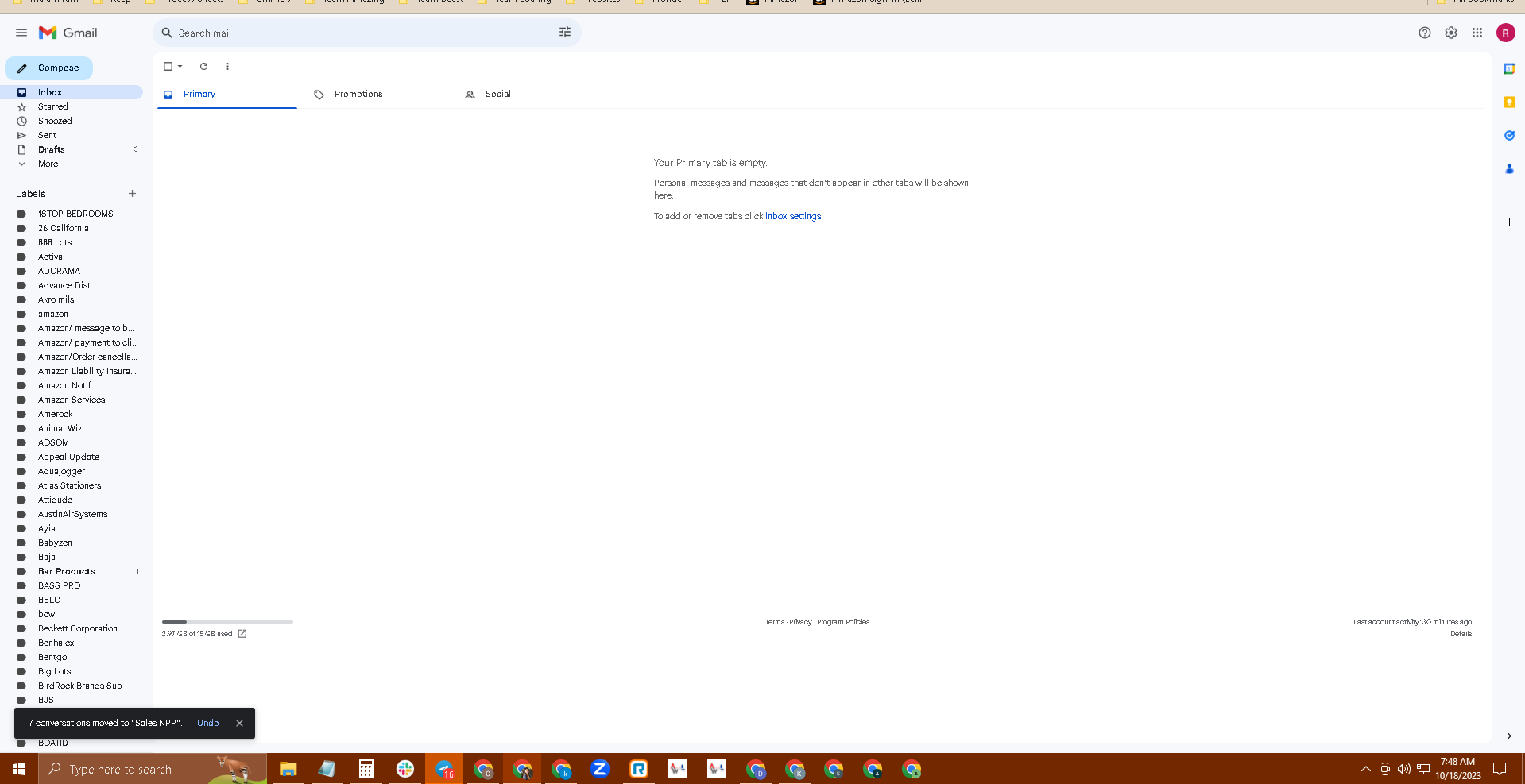This screenshot has width=1525, height=784.
Task: Expand the select dropdown arrow
Action: coord(180,67)
